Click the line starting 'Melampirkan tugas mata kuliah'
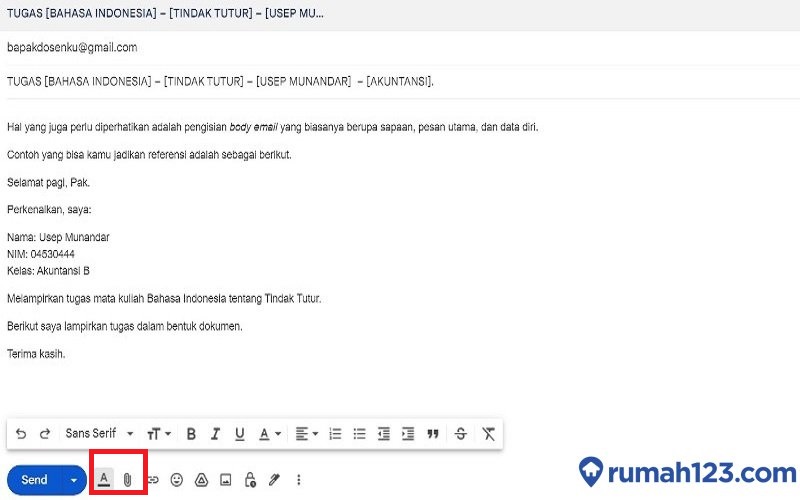The height and width of the screenshot is (500, 800). point(164,299)
